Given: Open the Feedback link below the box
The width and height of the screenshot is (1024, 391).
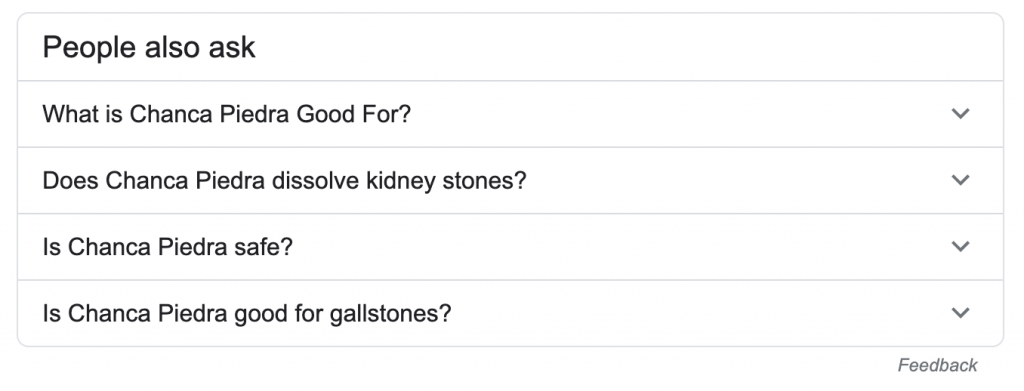Looking at the screenshot, I should pyautogui.click(x=937, y=365).
